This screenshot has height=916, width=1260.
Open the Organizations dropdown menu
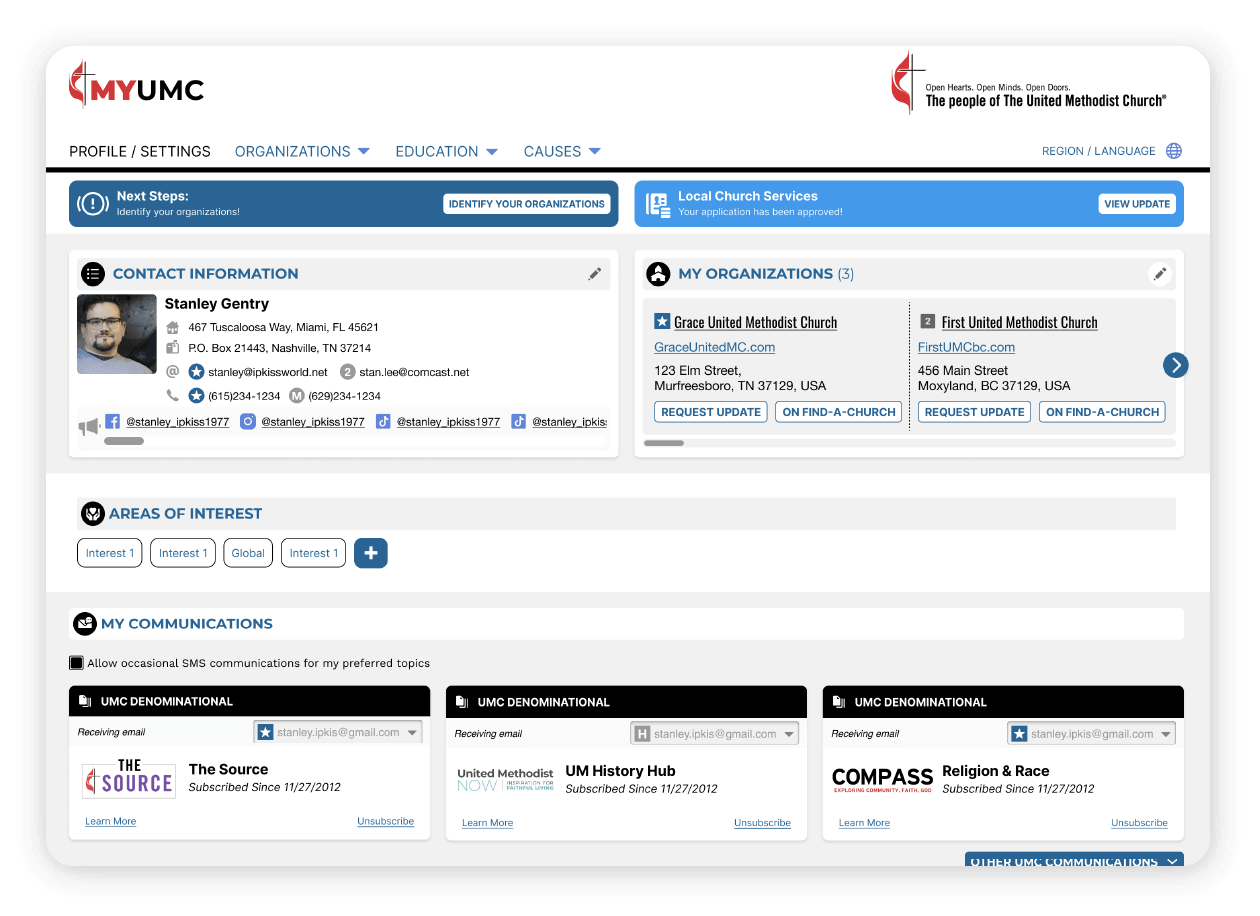(x=302, y=150)
